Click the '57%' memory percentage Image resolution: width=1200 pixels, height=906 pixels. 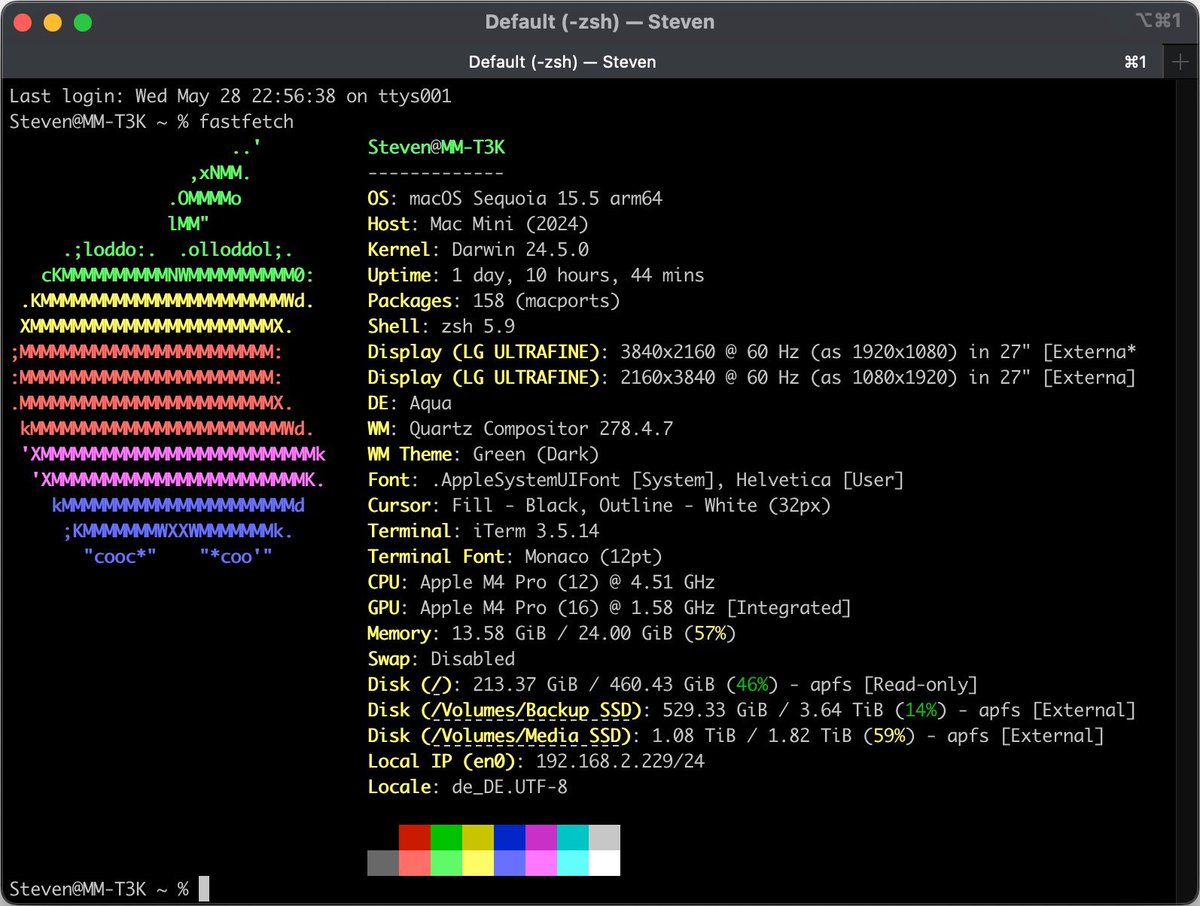[709, 633]
